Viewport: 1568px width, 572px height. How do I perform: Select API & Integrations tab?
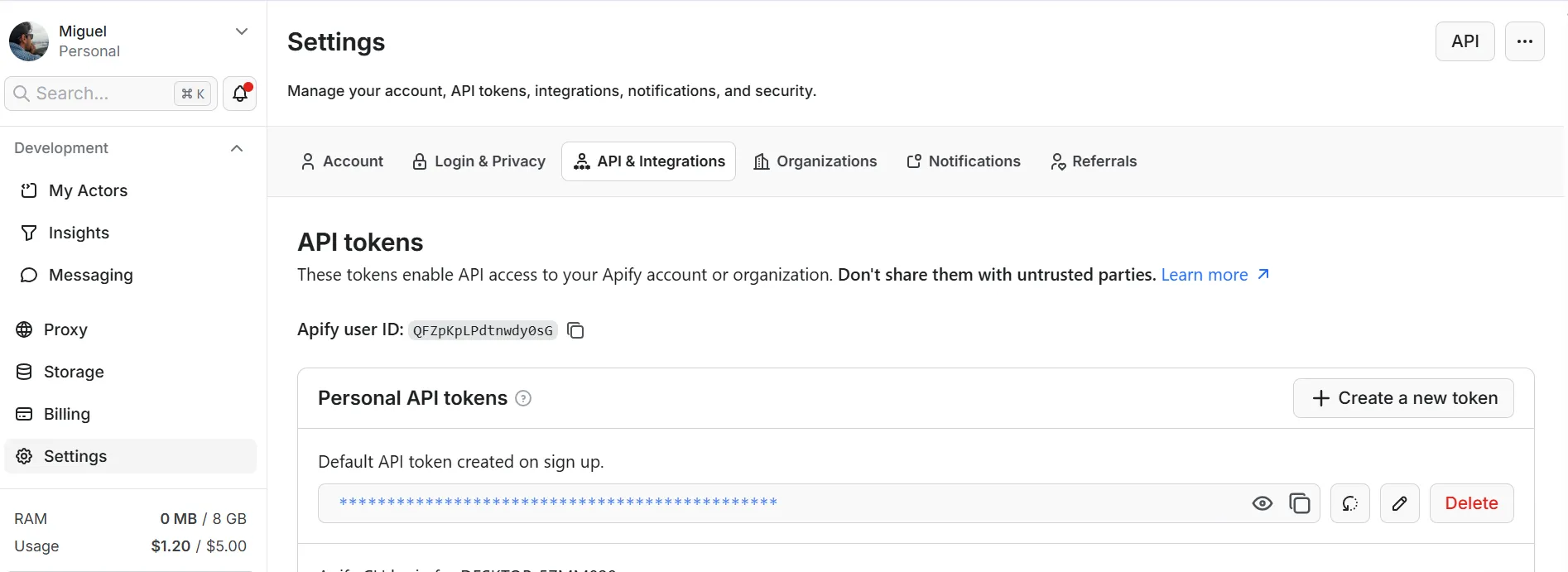[x=649, y=161]
